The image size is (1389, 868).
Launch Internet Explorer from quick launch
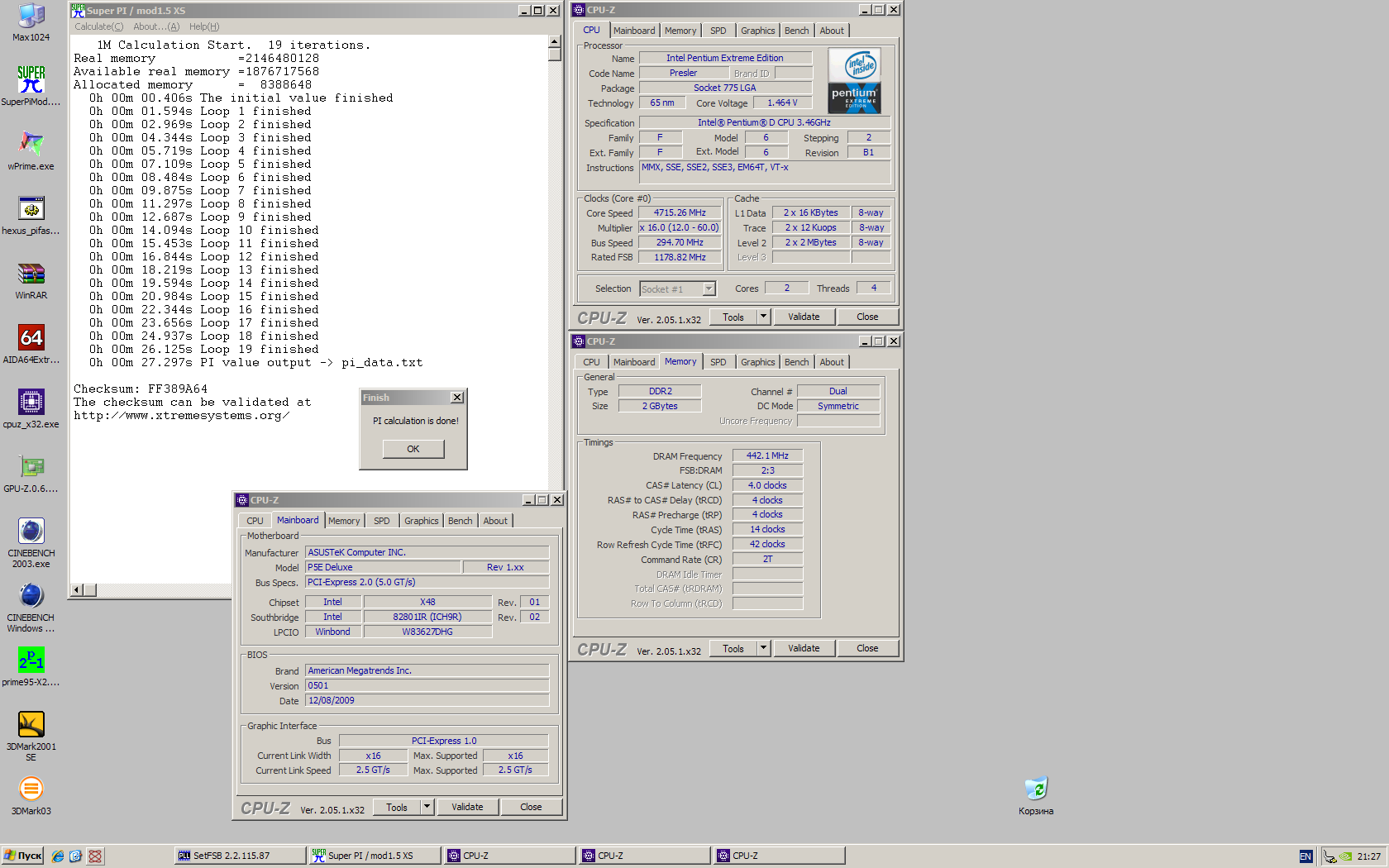(x=57, y=856)
